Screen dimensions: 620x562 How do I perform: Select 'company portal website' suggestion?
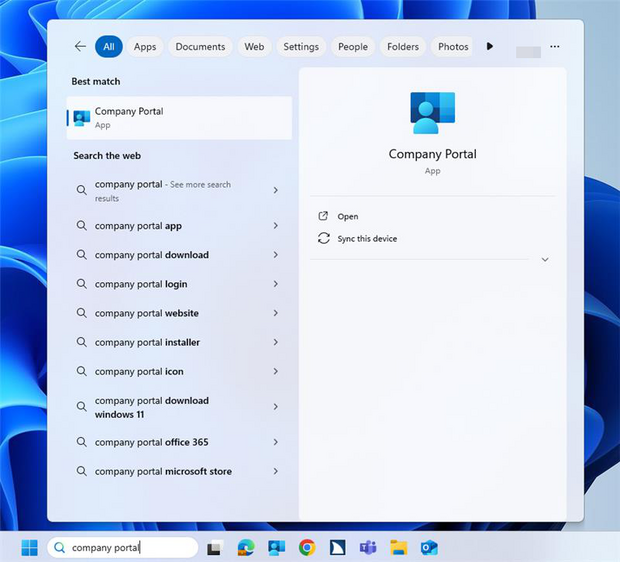(x=179, y=313)
